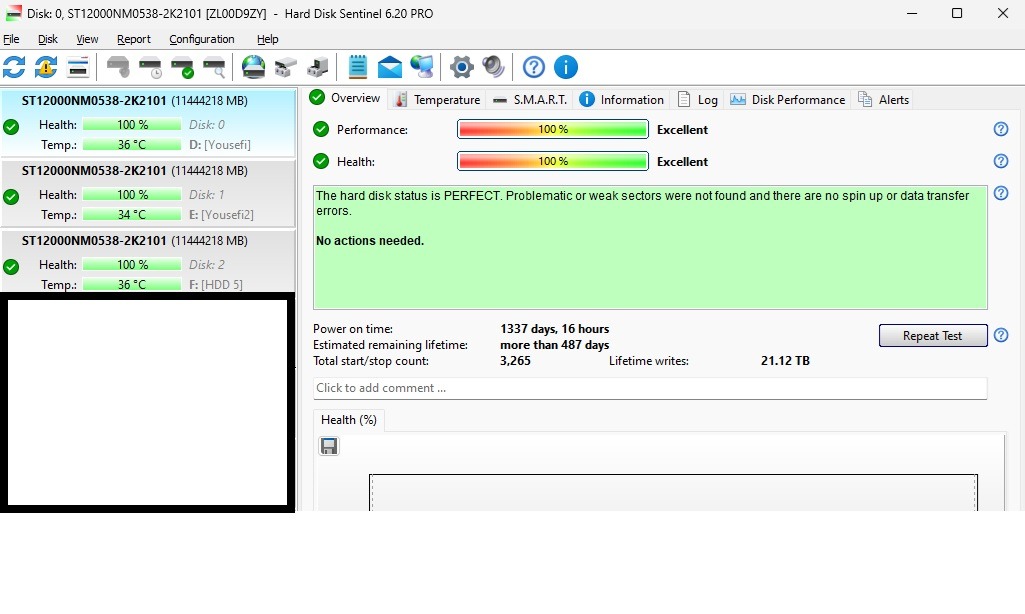Image resolution: width=1025 pixels, height=614 pixels.
Task: Click the globe over disk toolbar icon
Action: pos(254,67)
